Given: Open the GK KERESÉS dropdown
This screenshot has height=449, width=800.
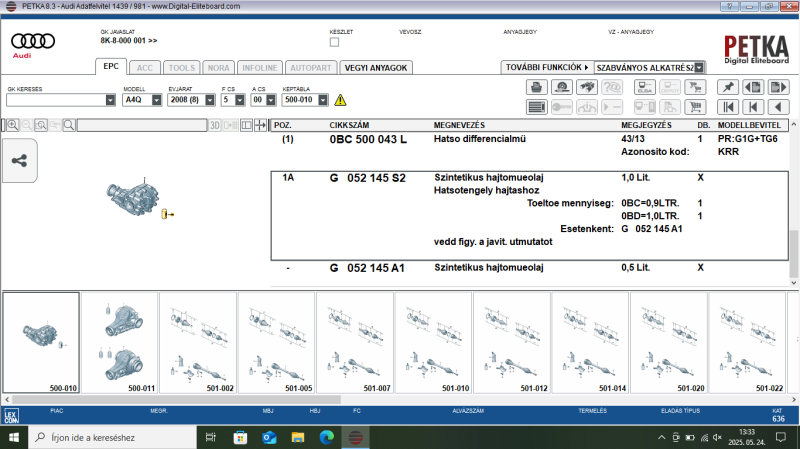Looking at the screenshot, I should [110, 100].
